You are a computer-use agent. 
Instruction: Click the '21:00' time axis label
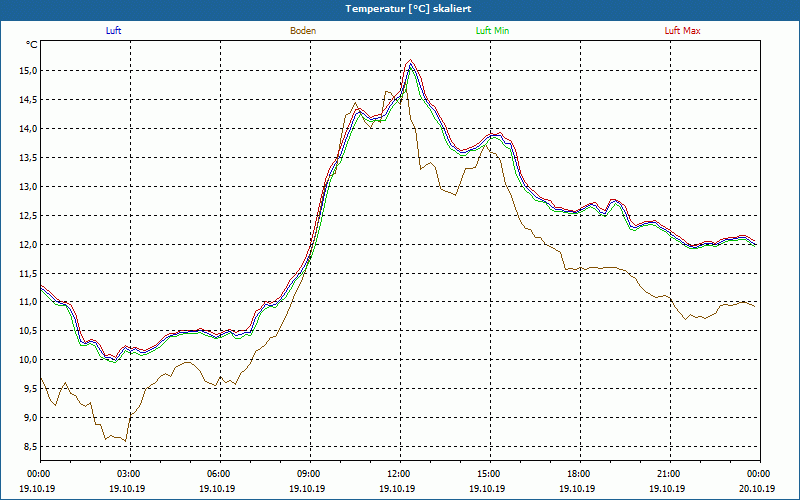pos(670,474)
